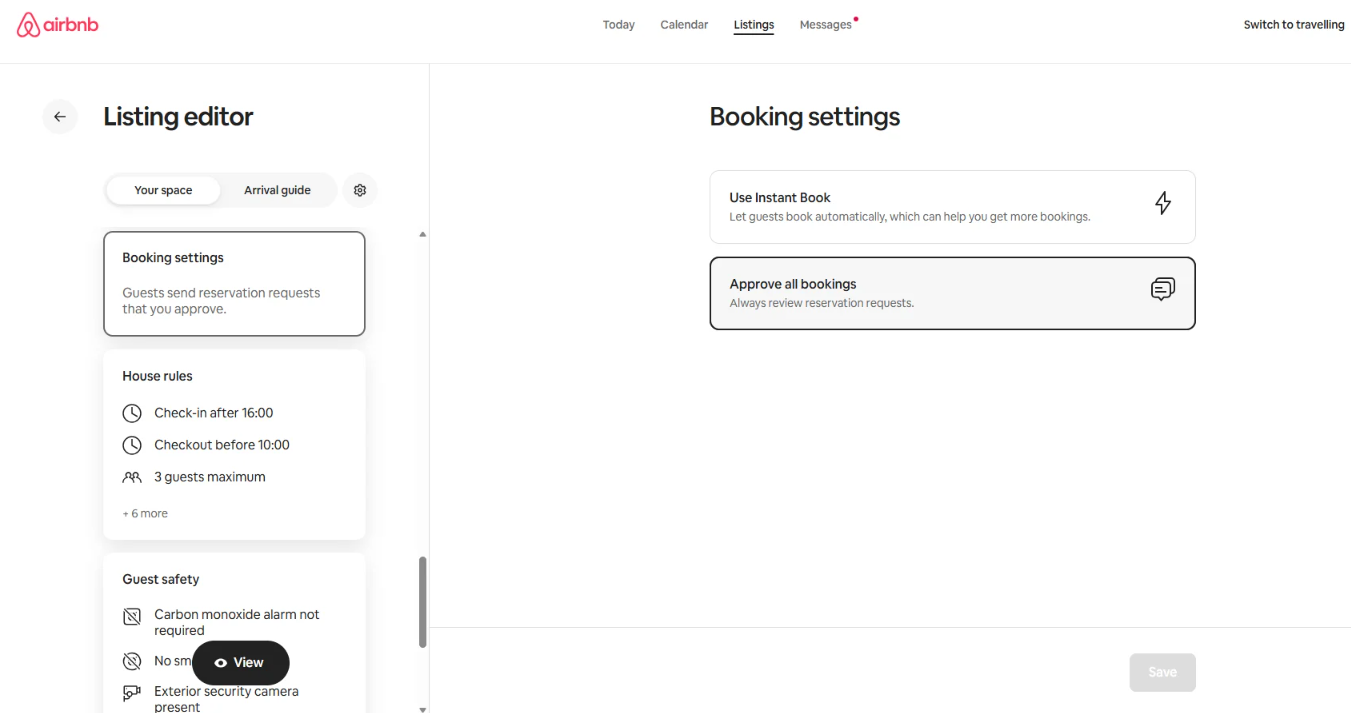Click the sidebar scroll up arrow

click(x=422, y=234)
